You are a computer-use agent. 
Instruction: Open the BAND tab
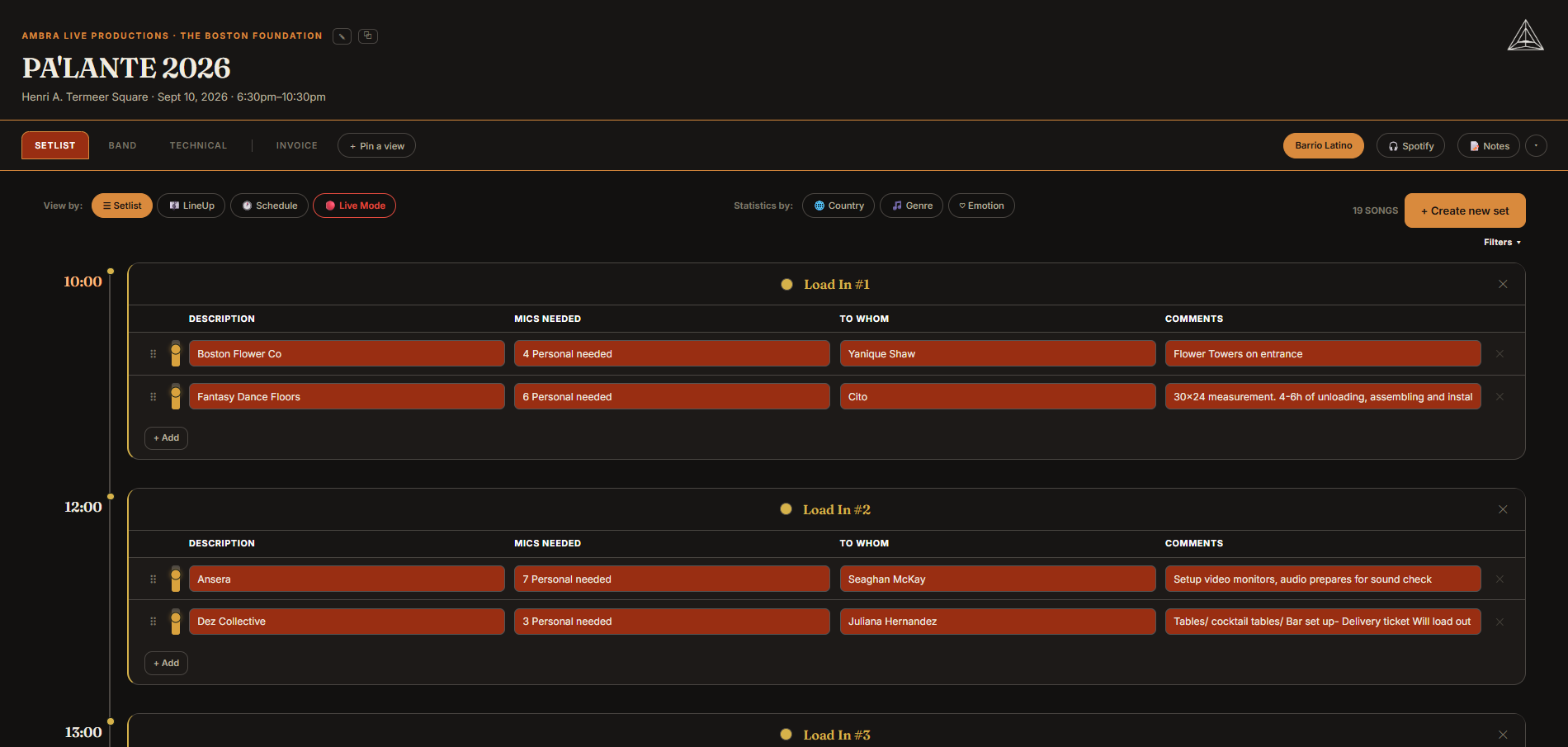pyautogui.click(x=122, y=145)
